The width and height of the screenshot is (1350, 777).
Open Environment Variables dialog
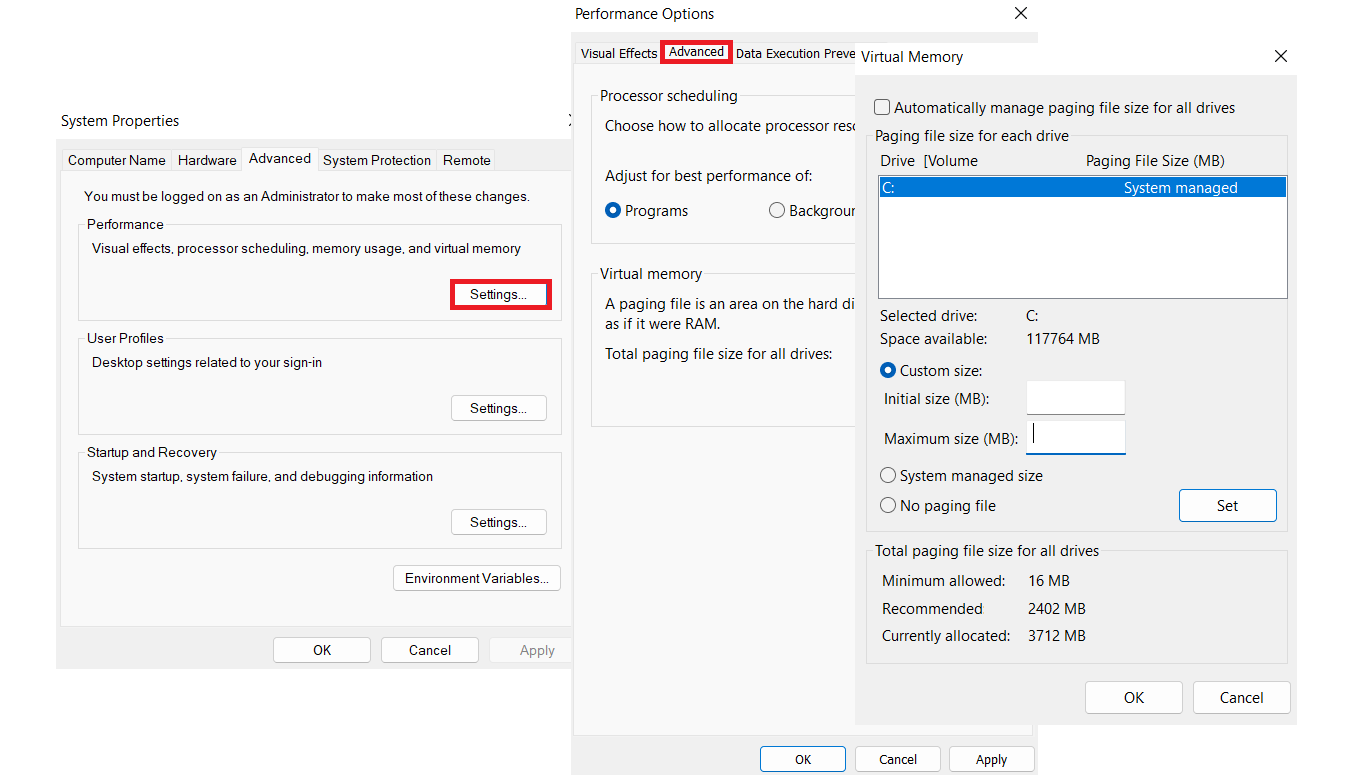pos(477,579)
